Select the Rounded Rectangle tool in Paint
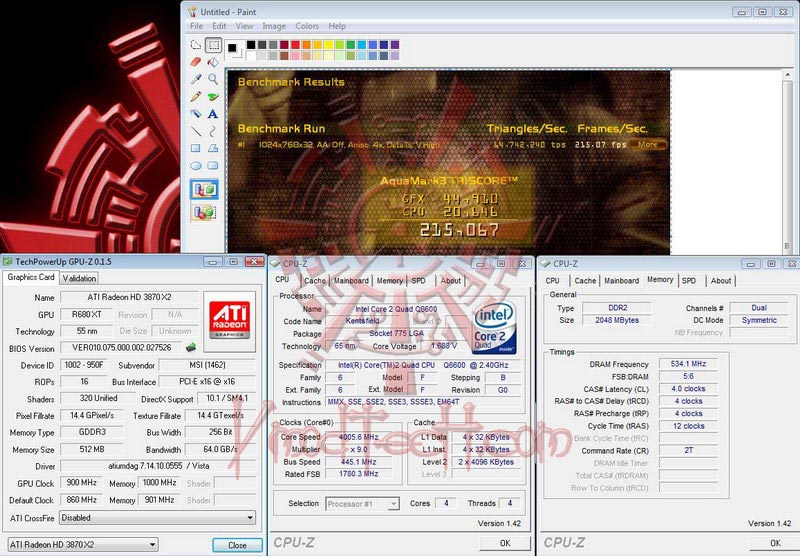 (213, 166)
